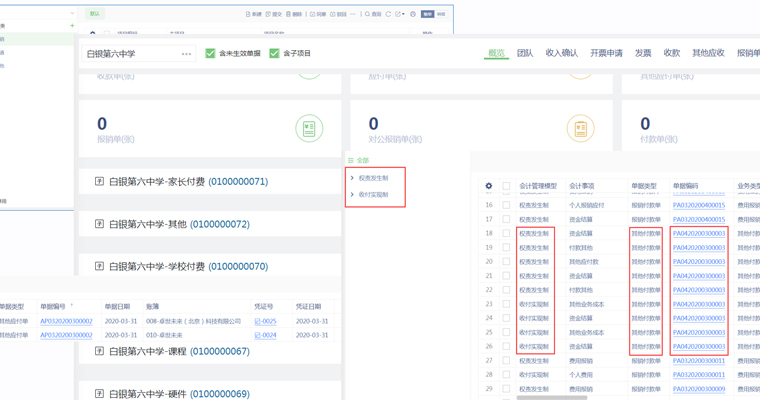Image resolution: width=760 pixels, height=400 pixels.
Task: Click the 全部 list icon in tree
Action: pyautogui.click(x=351, y=160)
